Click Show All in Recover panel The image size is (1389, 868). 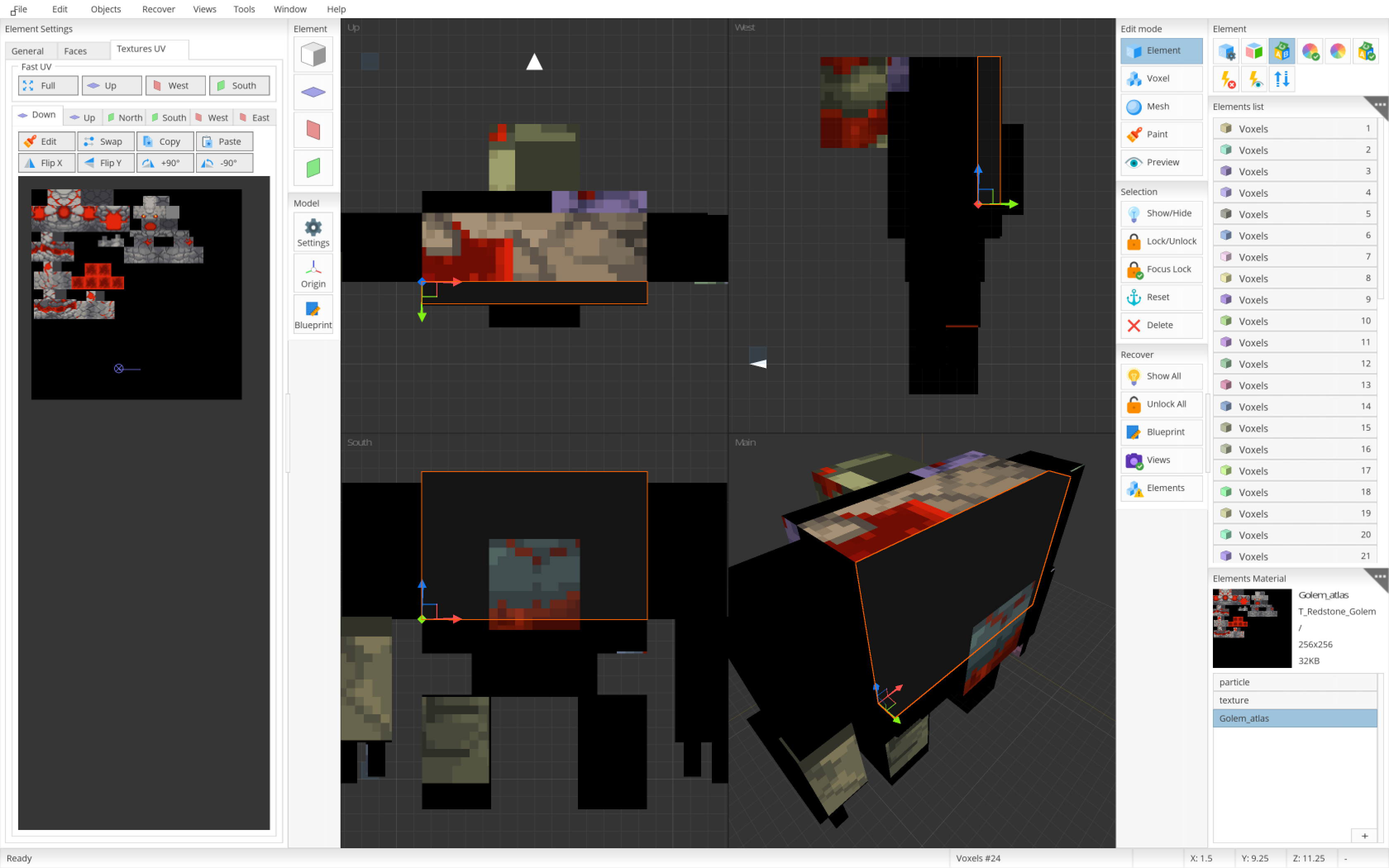[1161, 377]
